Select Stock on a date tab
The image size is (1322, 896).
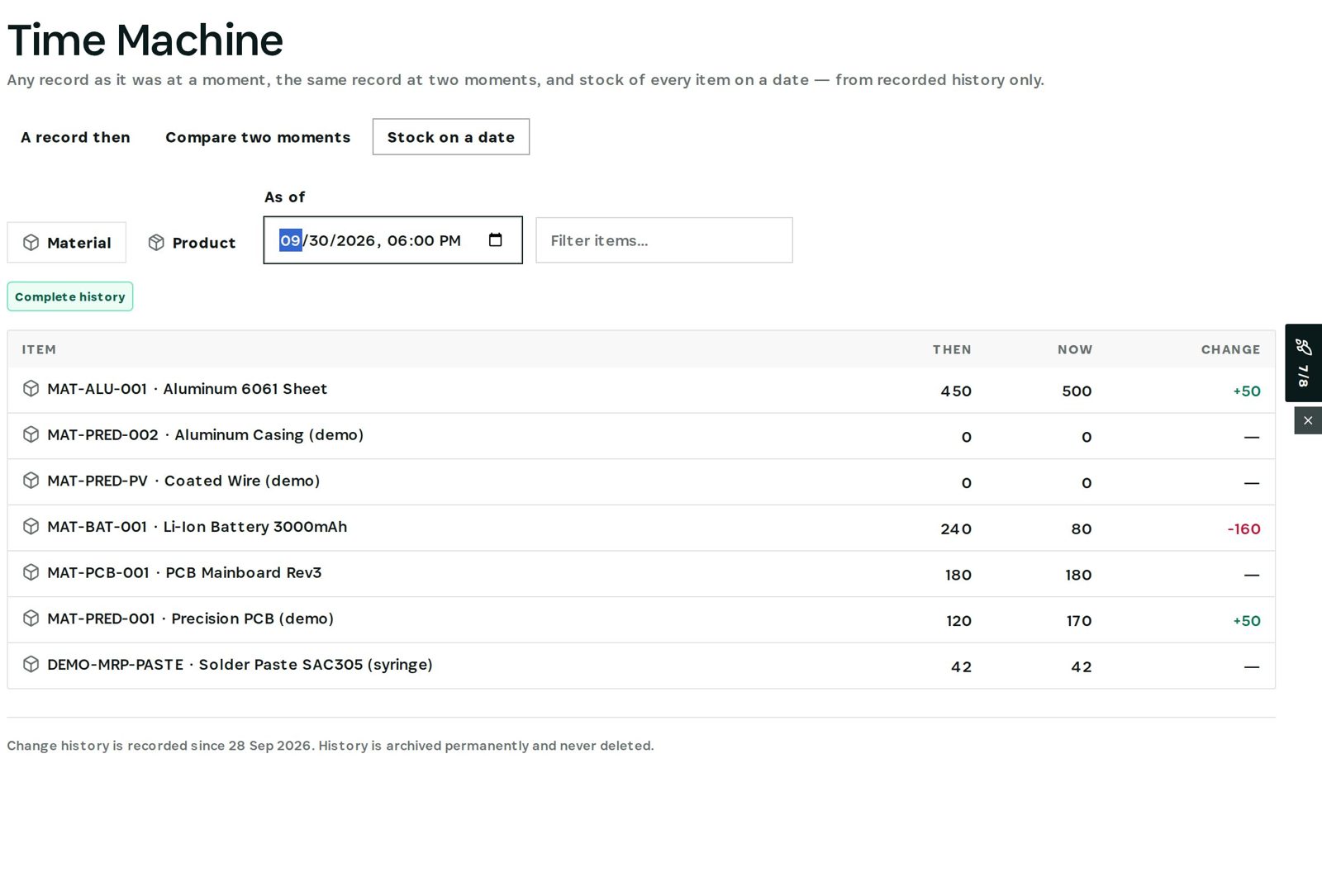pos(451,137)
